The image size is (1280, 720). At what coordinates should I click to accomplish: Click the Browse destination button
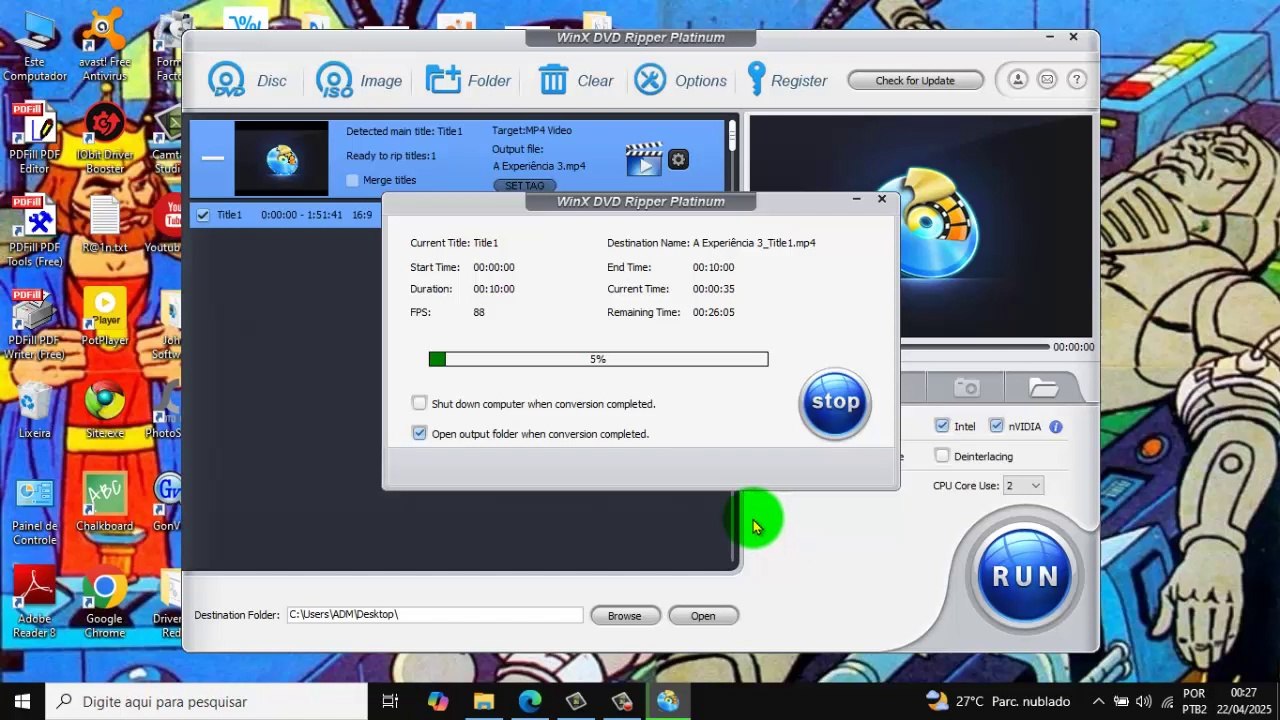click(x=625, y=616)
